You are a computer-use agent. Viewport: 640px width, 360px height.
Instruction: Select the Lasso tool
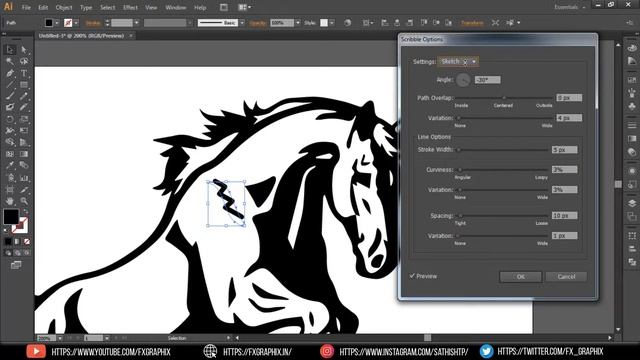pyautogui.click(x=24, y=61)
